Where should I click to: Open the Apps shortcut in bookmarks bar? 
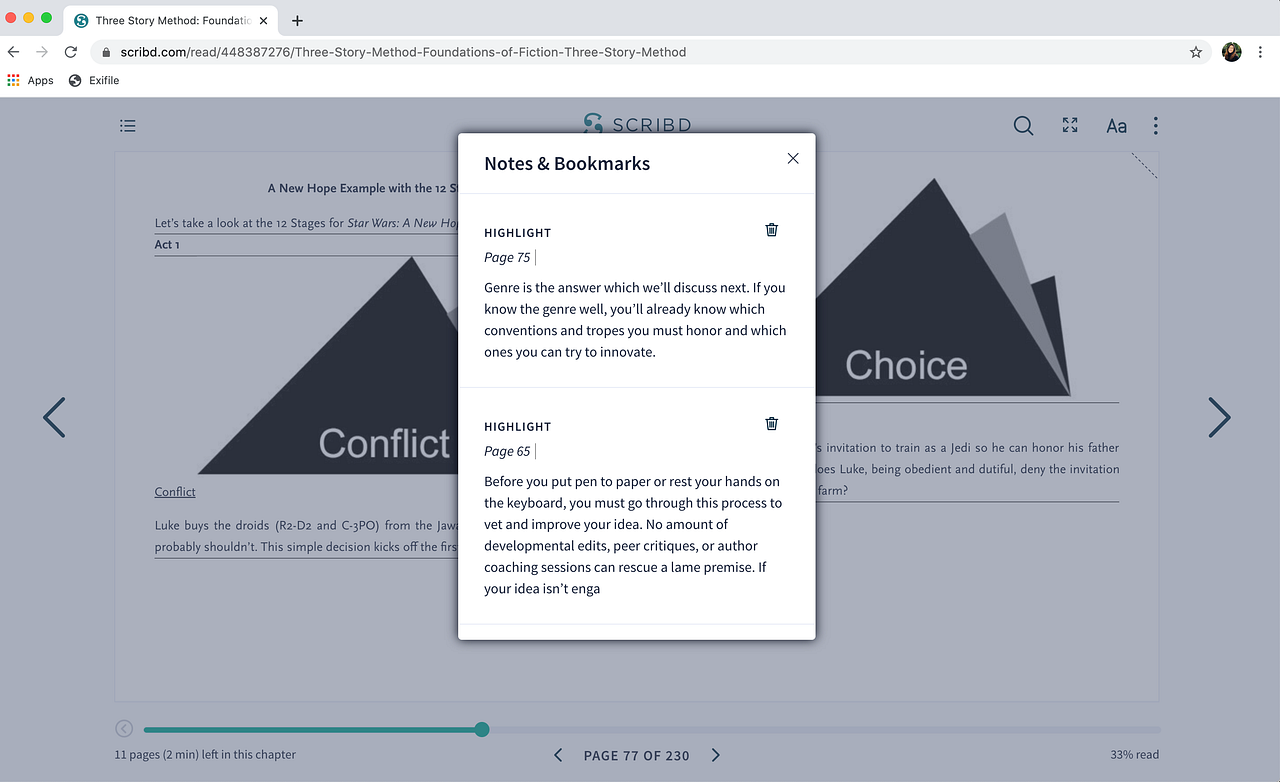30,80
